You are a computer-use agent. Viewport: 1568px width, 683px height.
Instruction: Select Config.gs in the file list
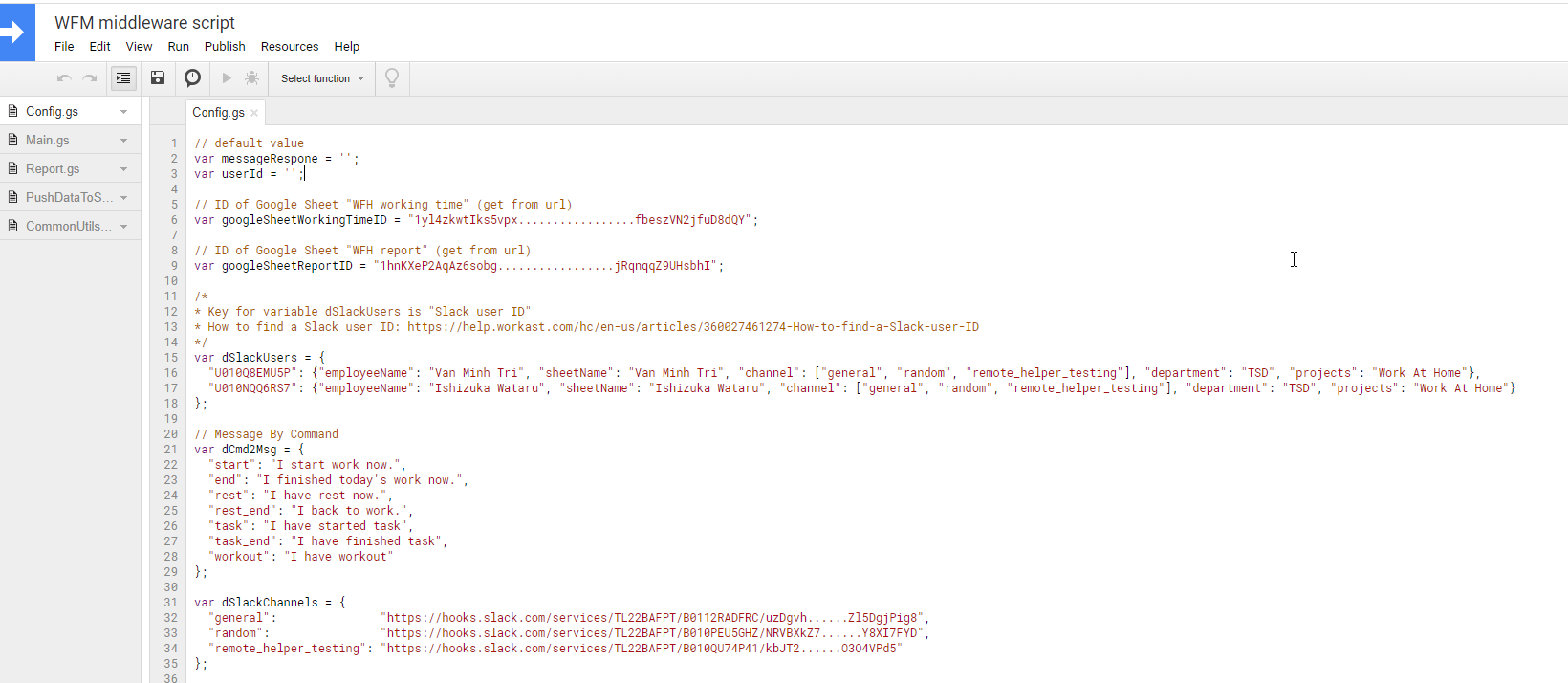(53, 111)
